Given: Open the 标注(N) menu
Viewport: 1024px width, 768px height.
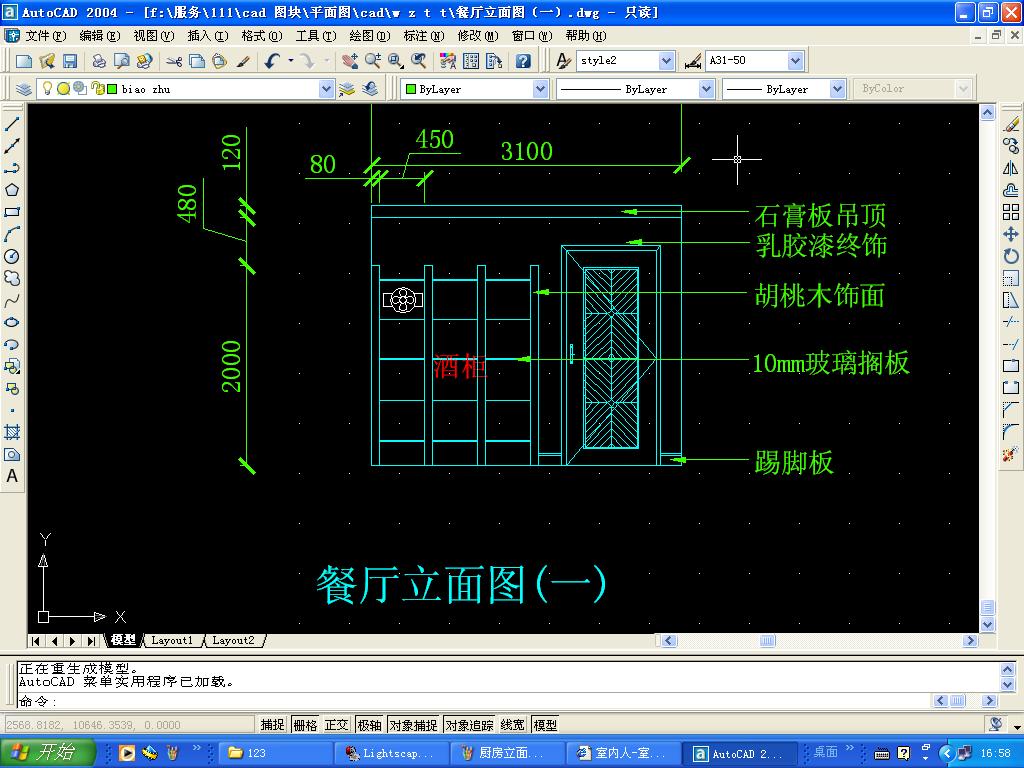Looking at the screenshot, I should (424, 36).
